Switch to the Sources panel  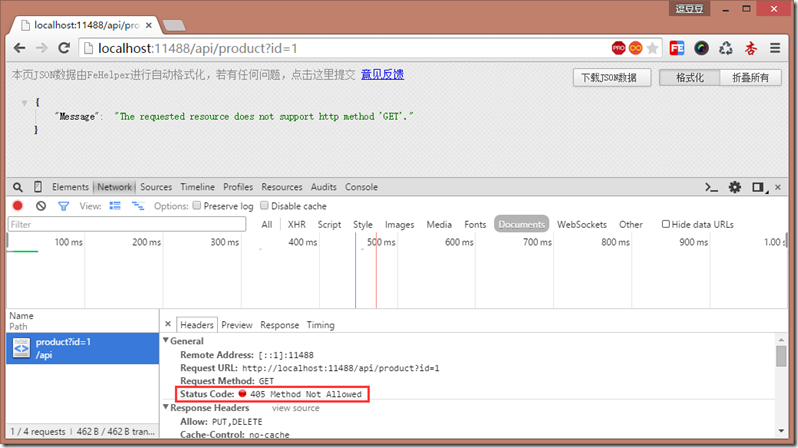pos(156,187)
